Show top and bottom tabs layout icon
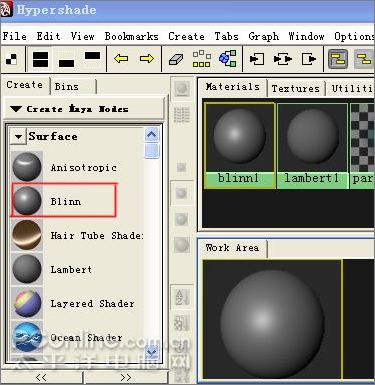375x385 pixels. (x=41, y=59)
